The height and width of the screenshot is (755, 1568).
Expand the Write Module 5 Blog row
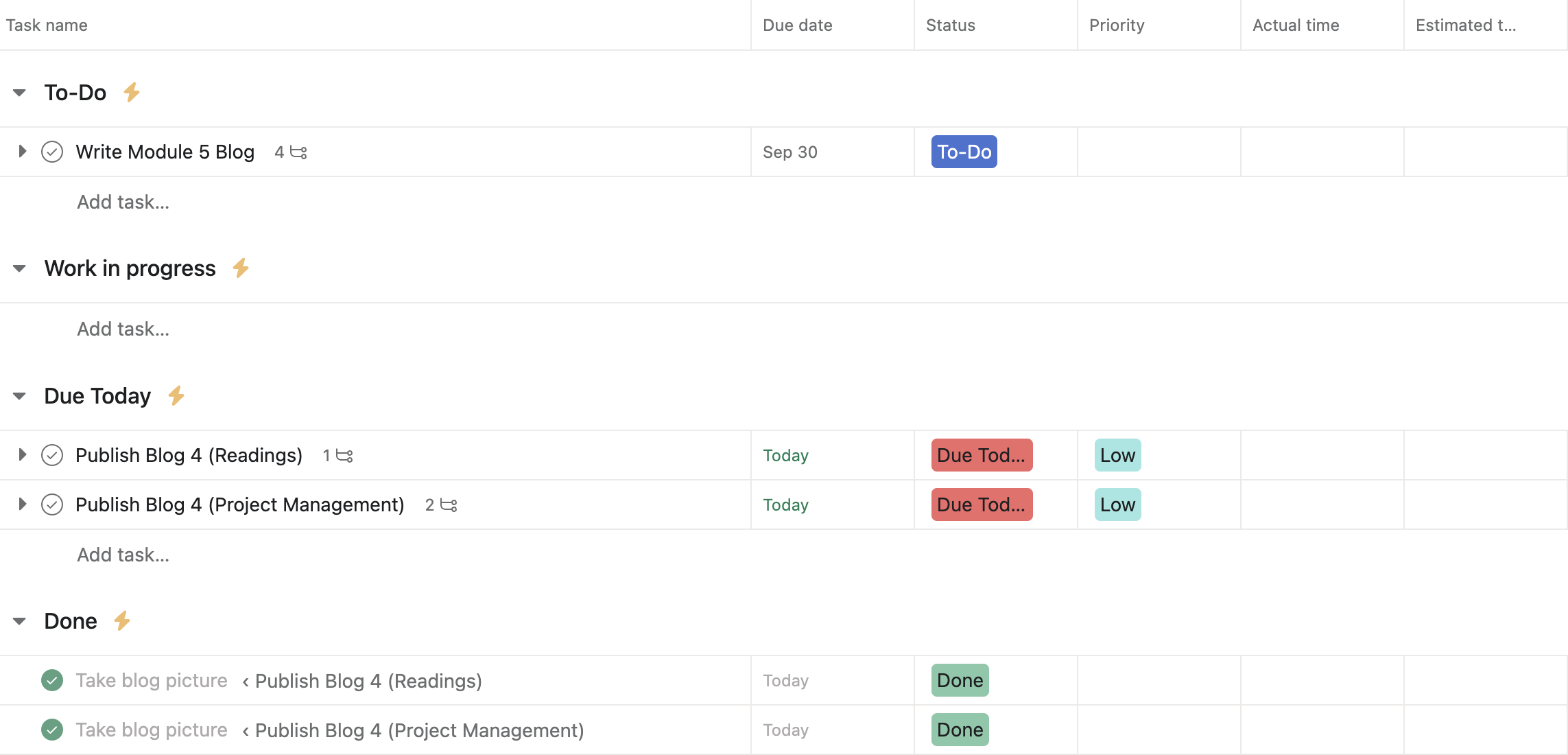point(21,152)
